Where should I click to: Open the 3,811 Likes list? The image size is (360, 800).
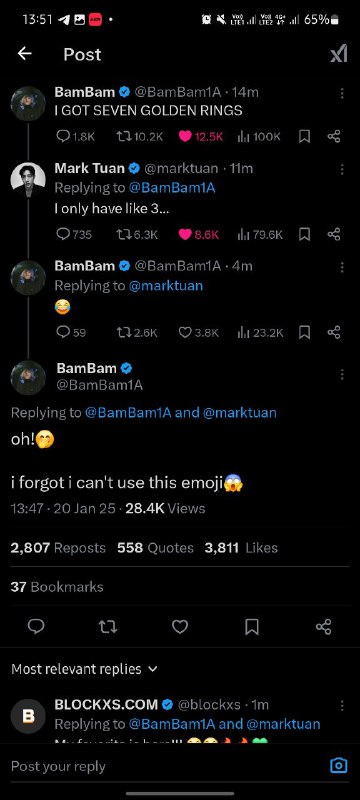[x=241, y=548]
